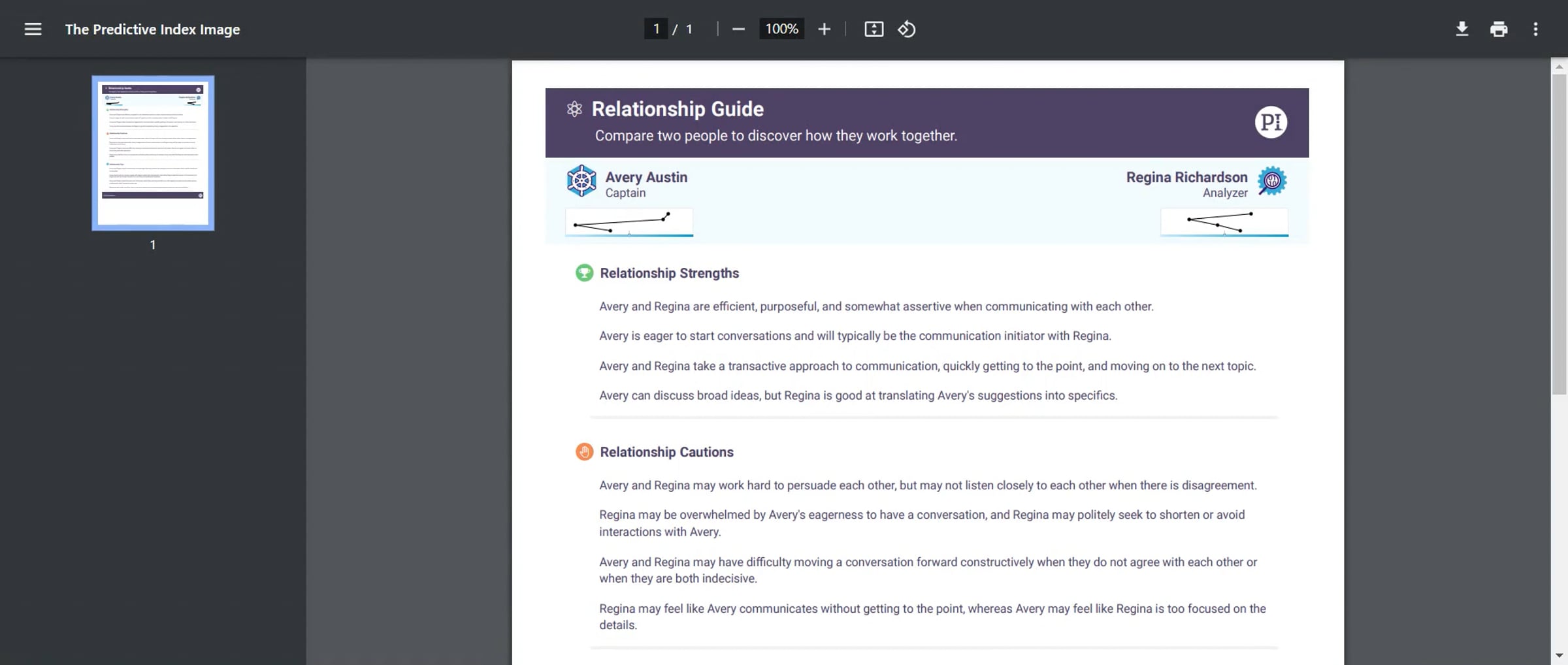The width and height of the screenshot is (1568, 665).
Task: Click the page number input box
Action: pyautogui.click(x=656, y=29)
